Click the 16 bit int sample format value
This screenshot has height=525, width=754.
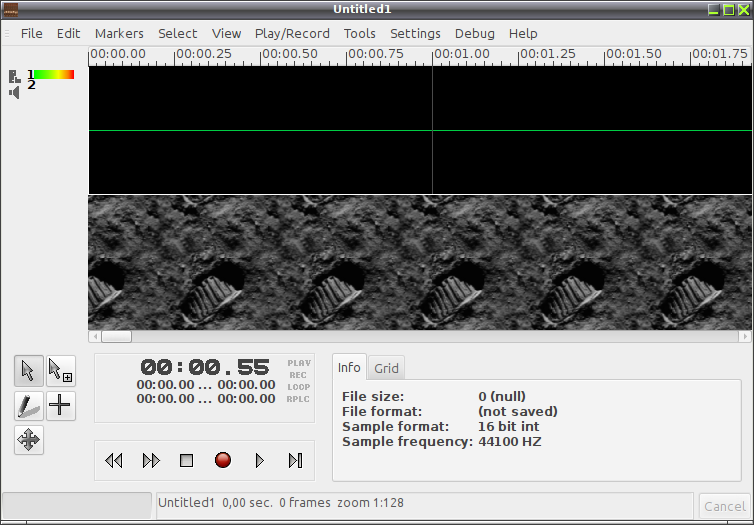pyautogui.click(x=509, y=426)
